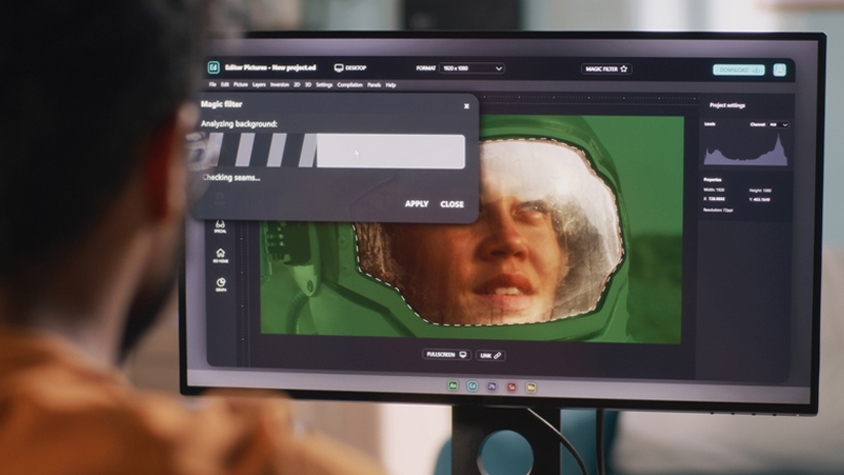Click the Go Home sidebar icon

pos(220,255)
